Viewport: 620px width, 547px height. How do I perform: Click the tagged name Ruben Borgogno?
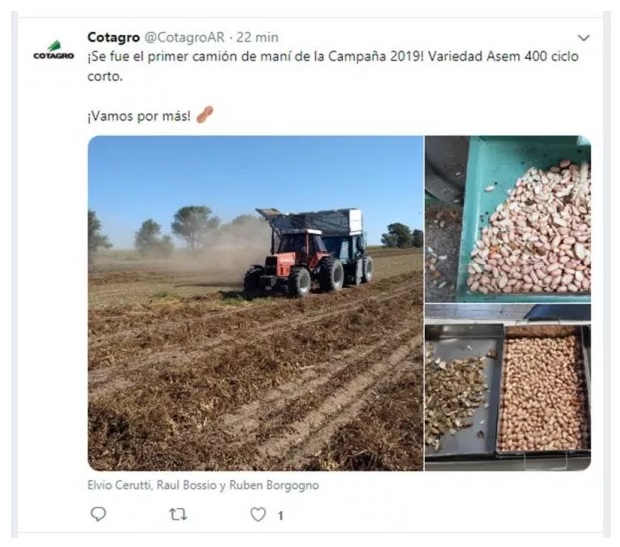point(274,485)
